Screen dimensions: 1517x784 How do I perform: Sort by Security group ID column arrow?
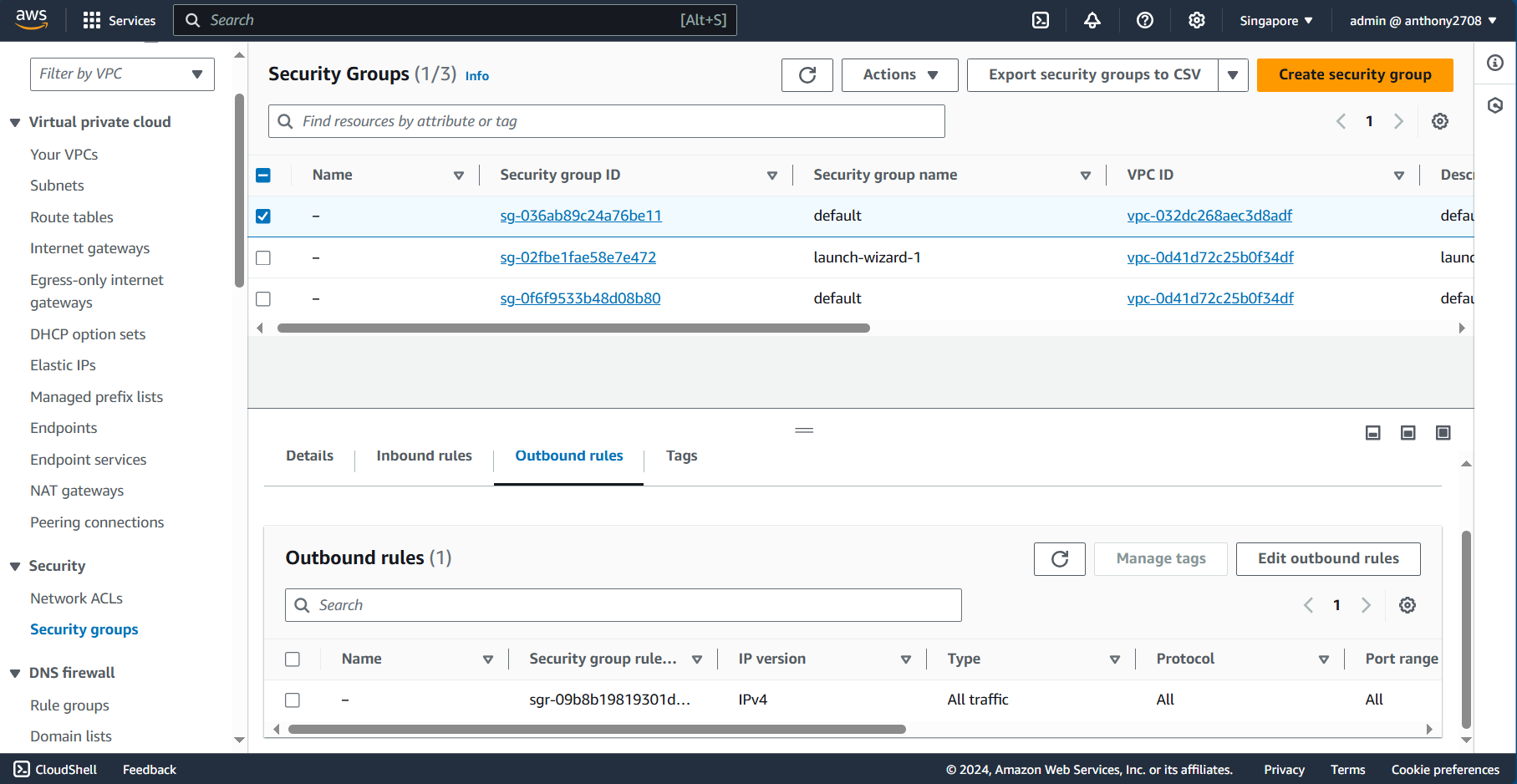pos(772,176)
